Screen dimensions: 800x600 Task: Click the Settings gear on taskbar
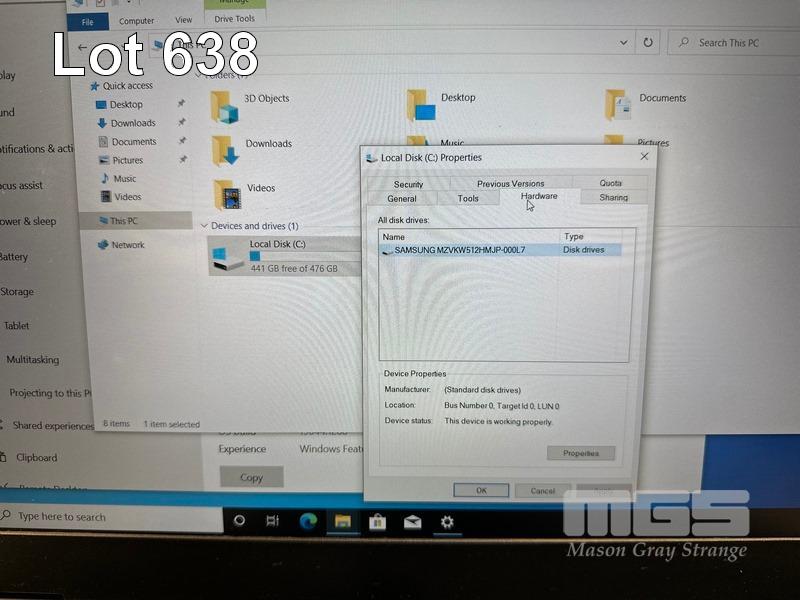click(x=447, y=521)
